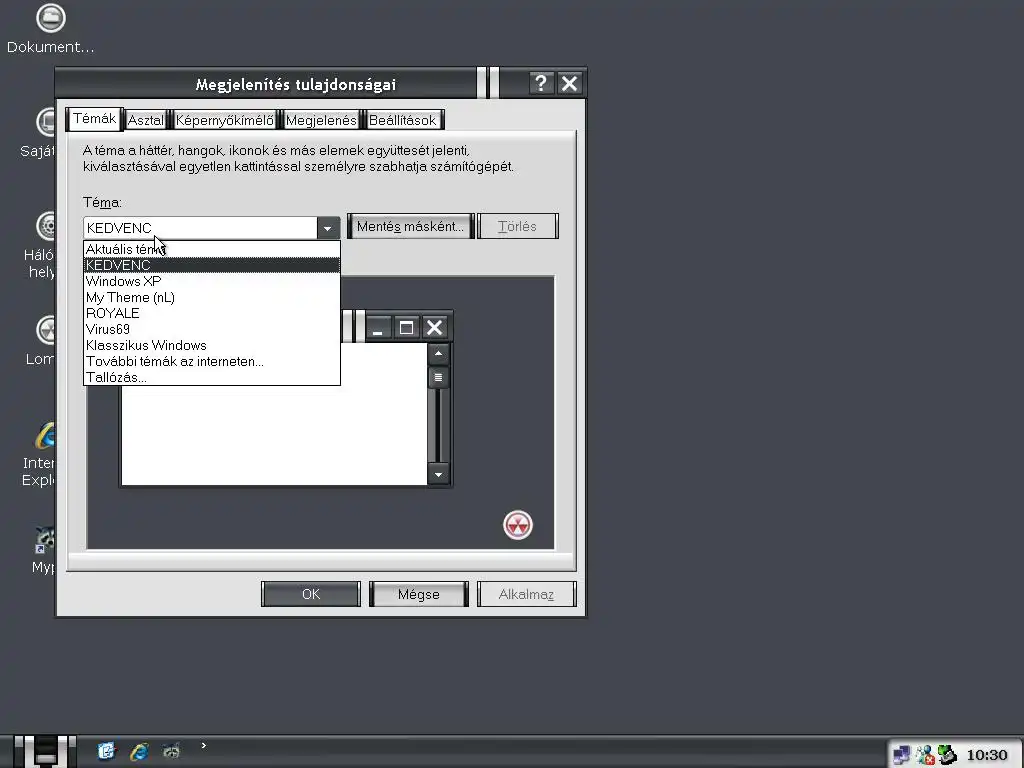Switch to the Témák tab

[95, 119]
